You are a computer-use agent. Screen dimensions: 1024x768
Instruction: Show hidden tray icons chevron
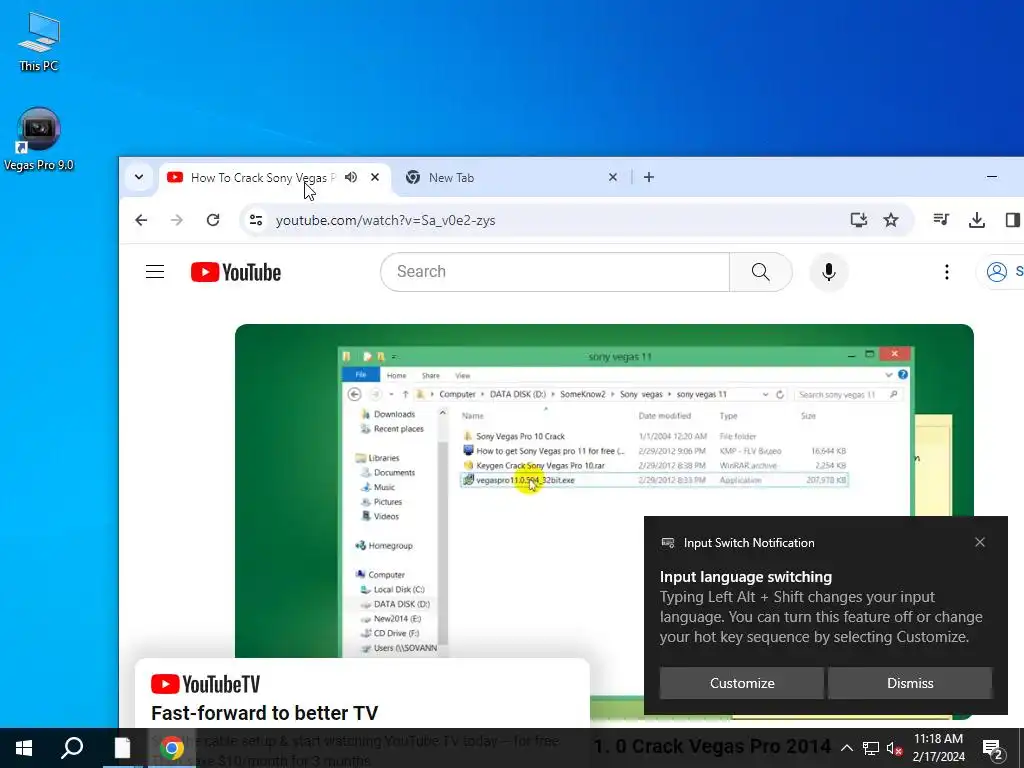point(846,748)
